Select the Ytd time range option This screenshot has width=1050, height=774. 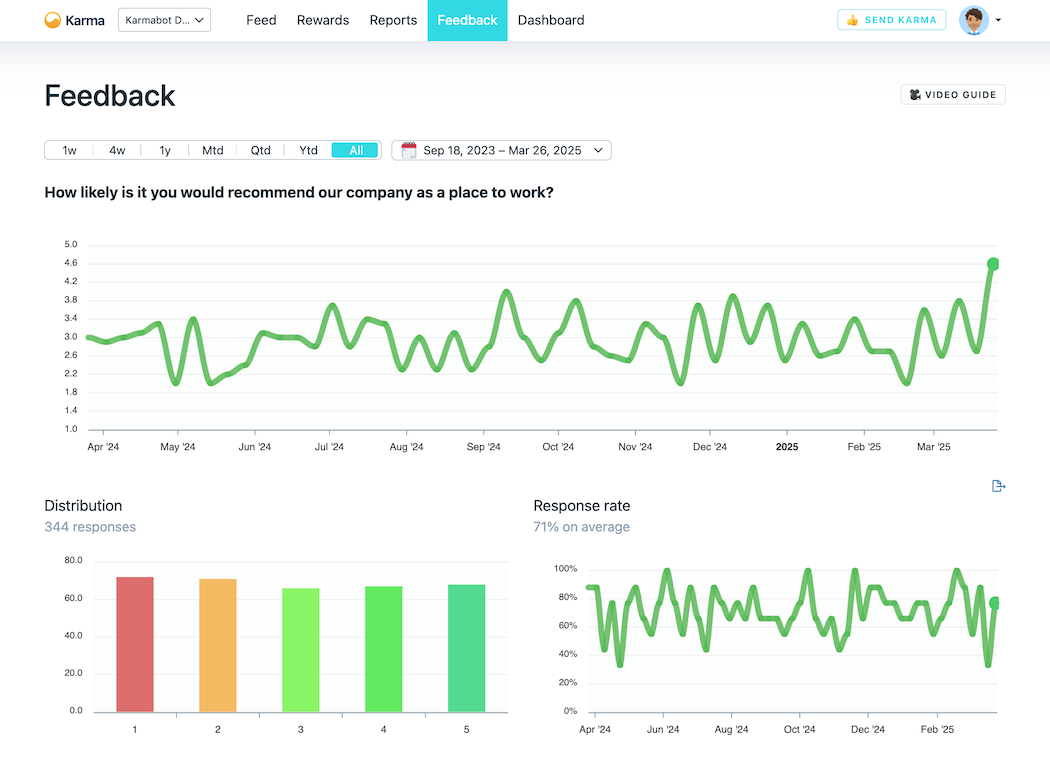[x=308, y=150]
